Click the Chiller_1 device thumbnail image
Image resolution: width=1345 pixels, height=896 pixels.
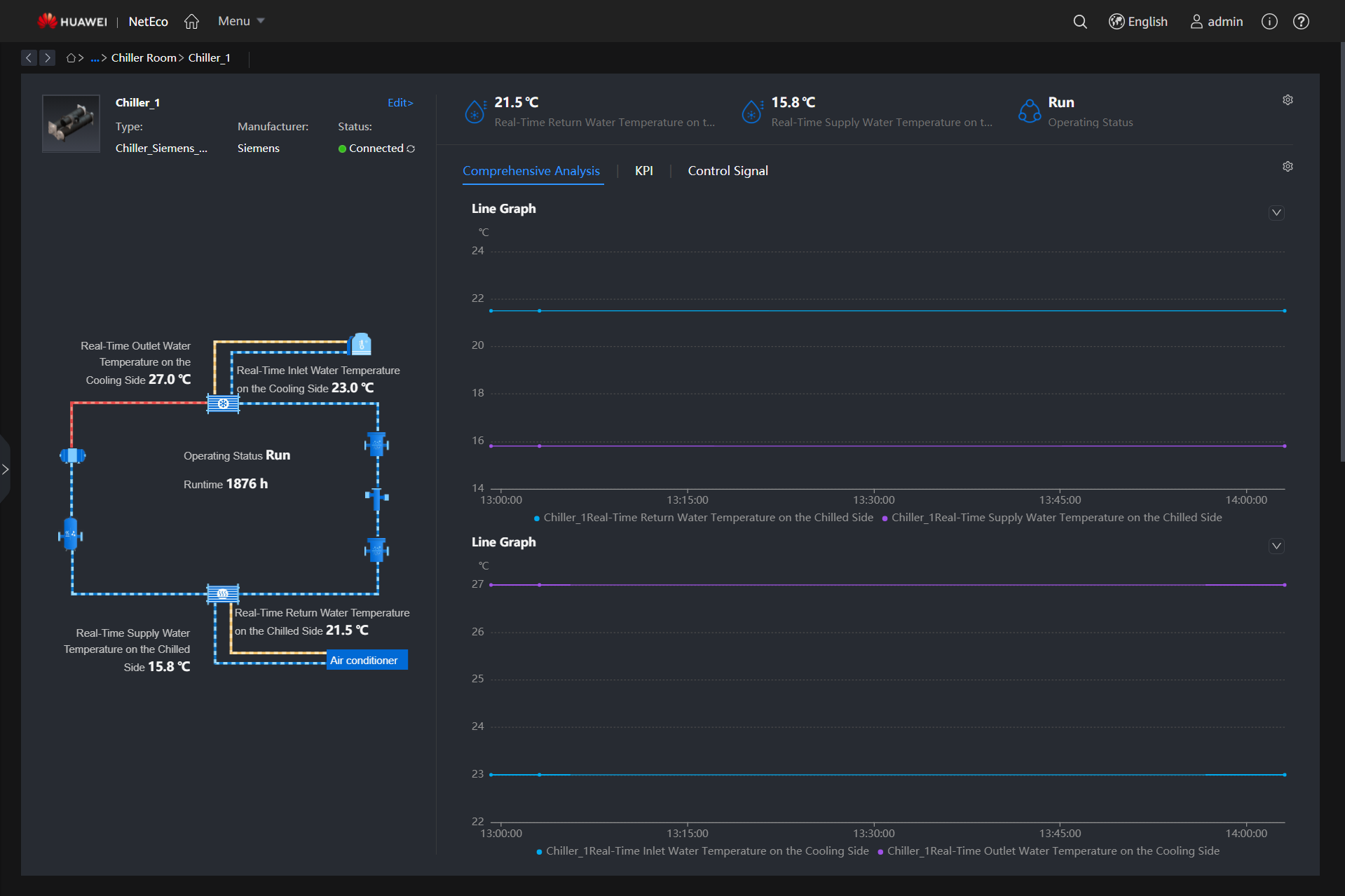(71, 123)
